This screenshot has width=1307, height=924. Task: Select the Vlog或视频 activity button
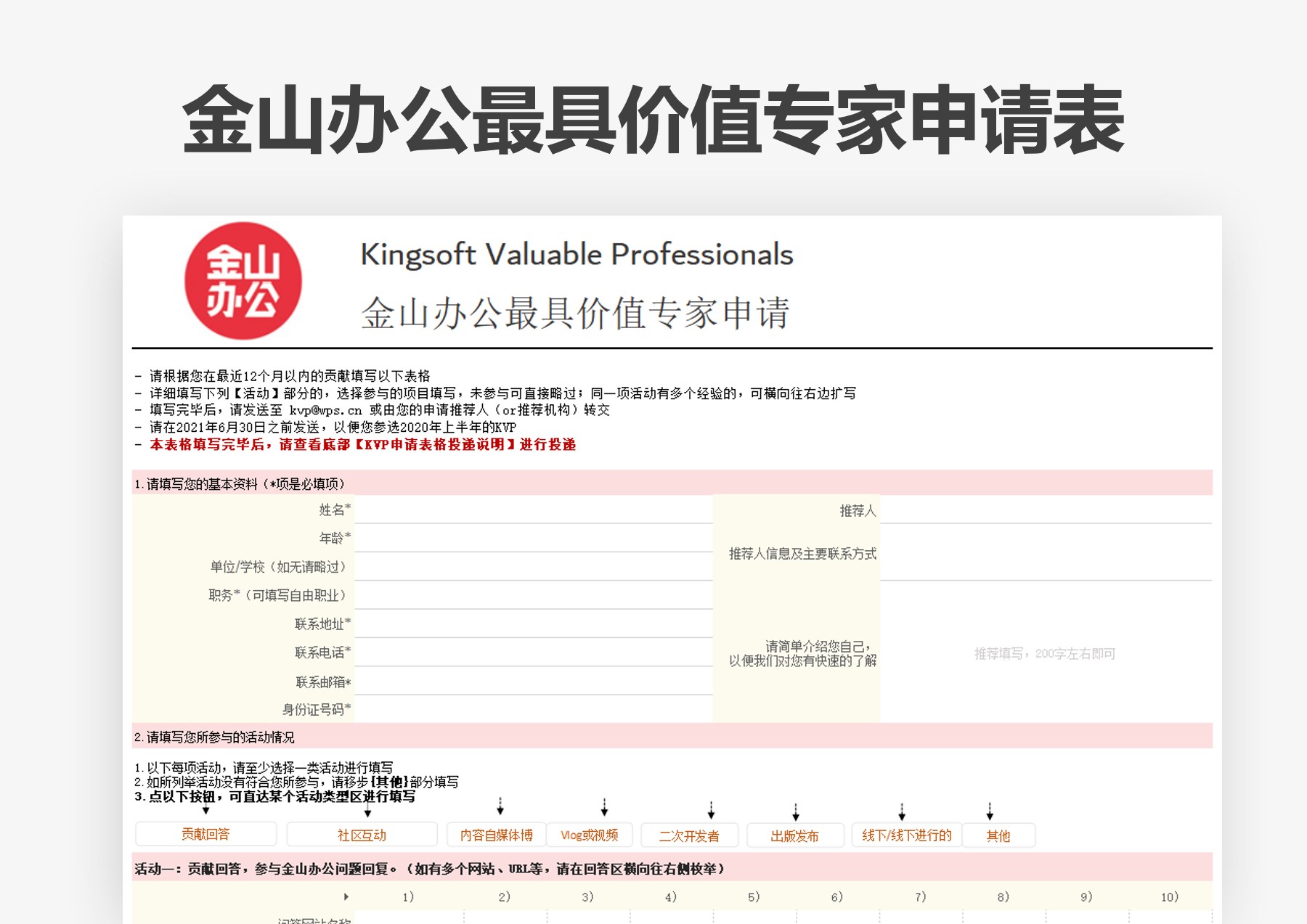point(591,835)
